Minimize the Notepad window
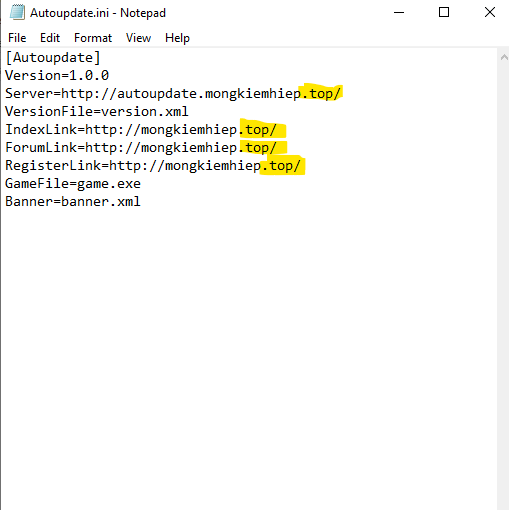The width and height of the screenshot is (509, 510). (x=399, y=13)
